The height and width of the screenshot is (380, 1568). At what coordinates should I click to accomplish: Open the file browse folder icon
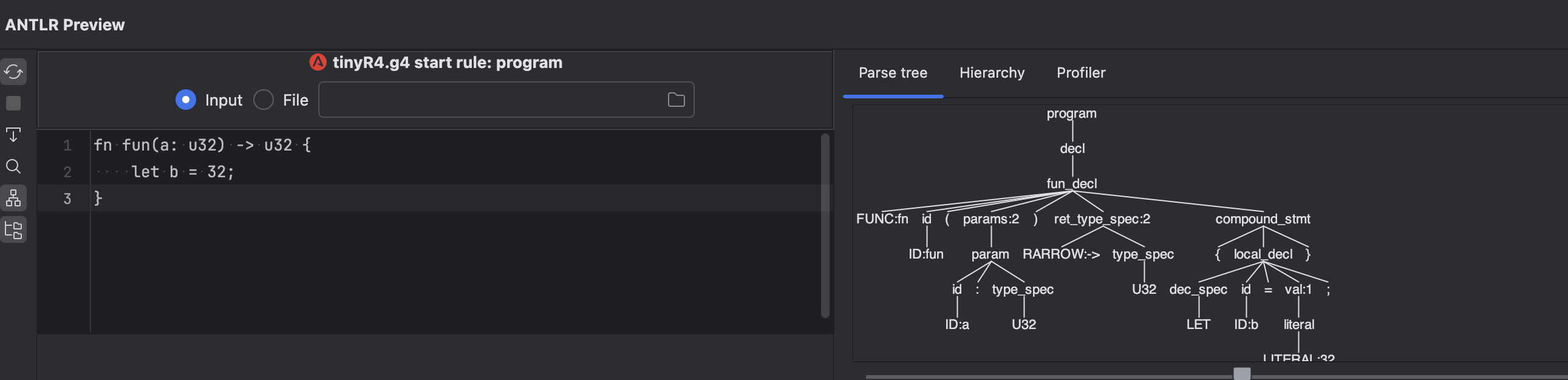pos(677,100)
